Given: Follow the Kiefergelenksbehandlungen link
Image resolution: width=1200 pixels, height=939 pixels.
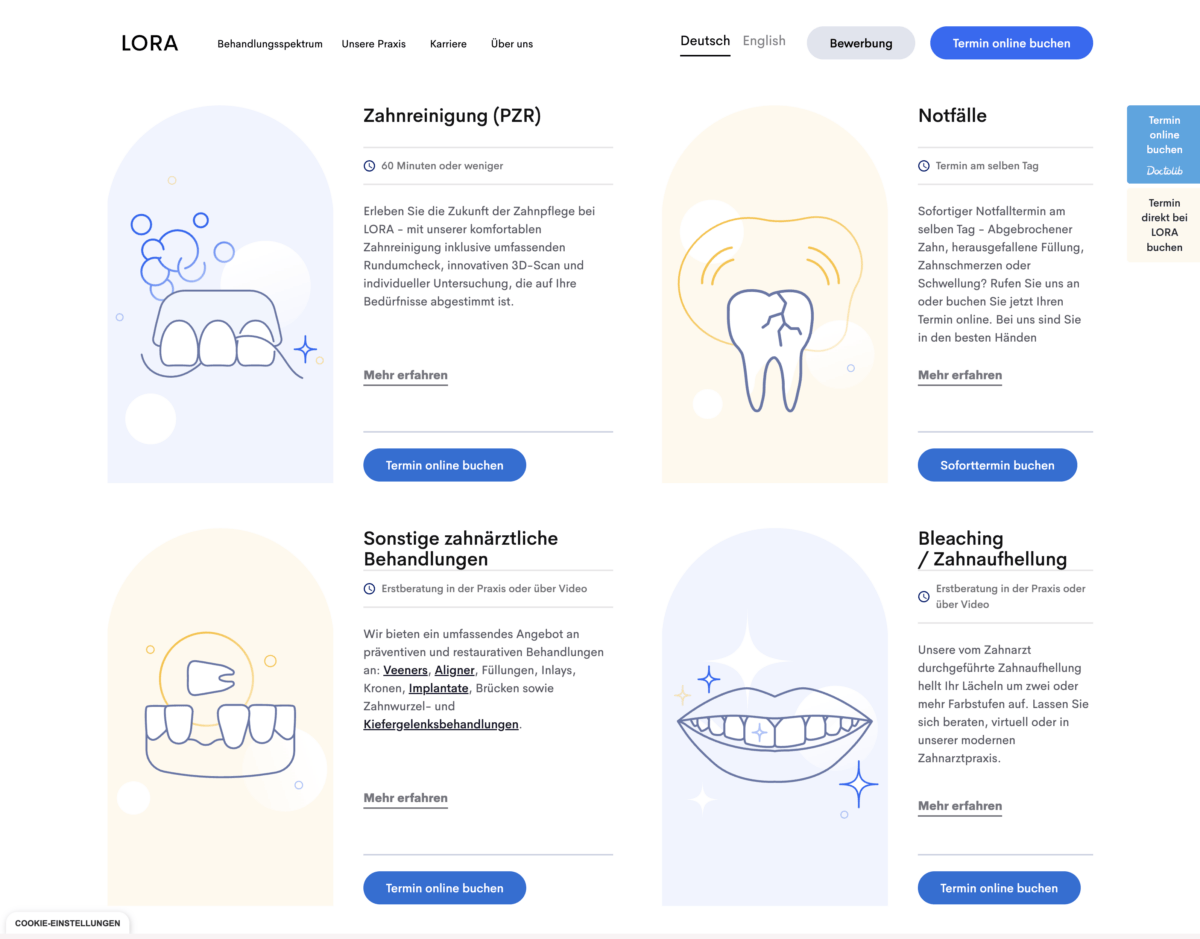Looking at the screenshot, I should [441, 724].
